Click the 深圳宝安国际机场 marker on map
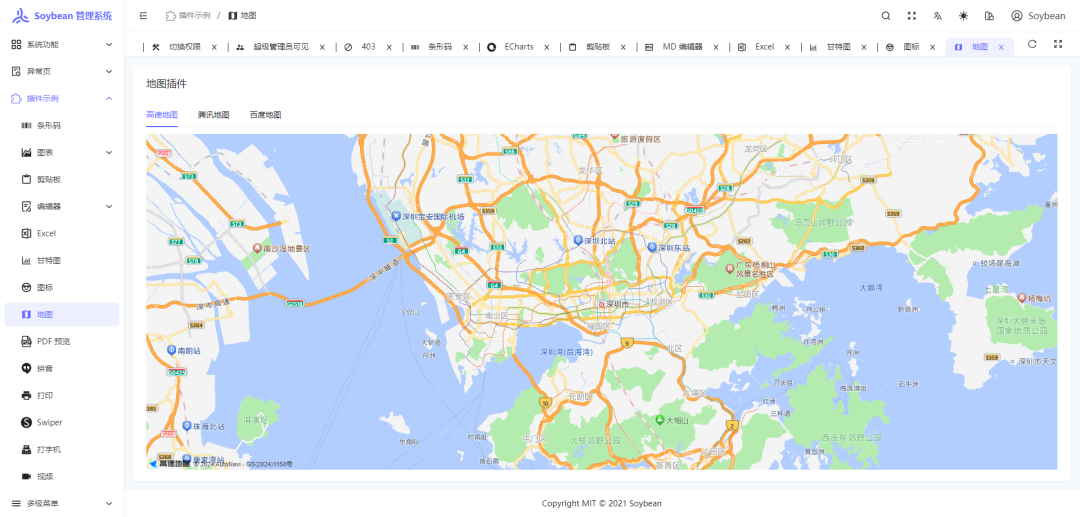 (394, 216)
